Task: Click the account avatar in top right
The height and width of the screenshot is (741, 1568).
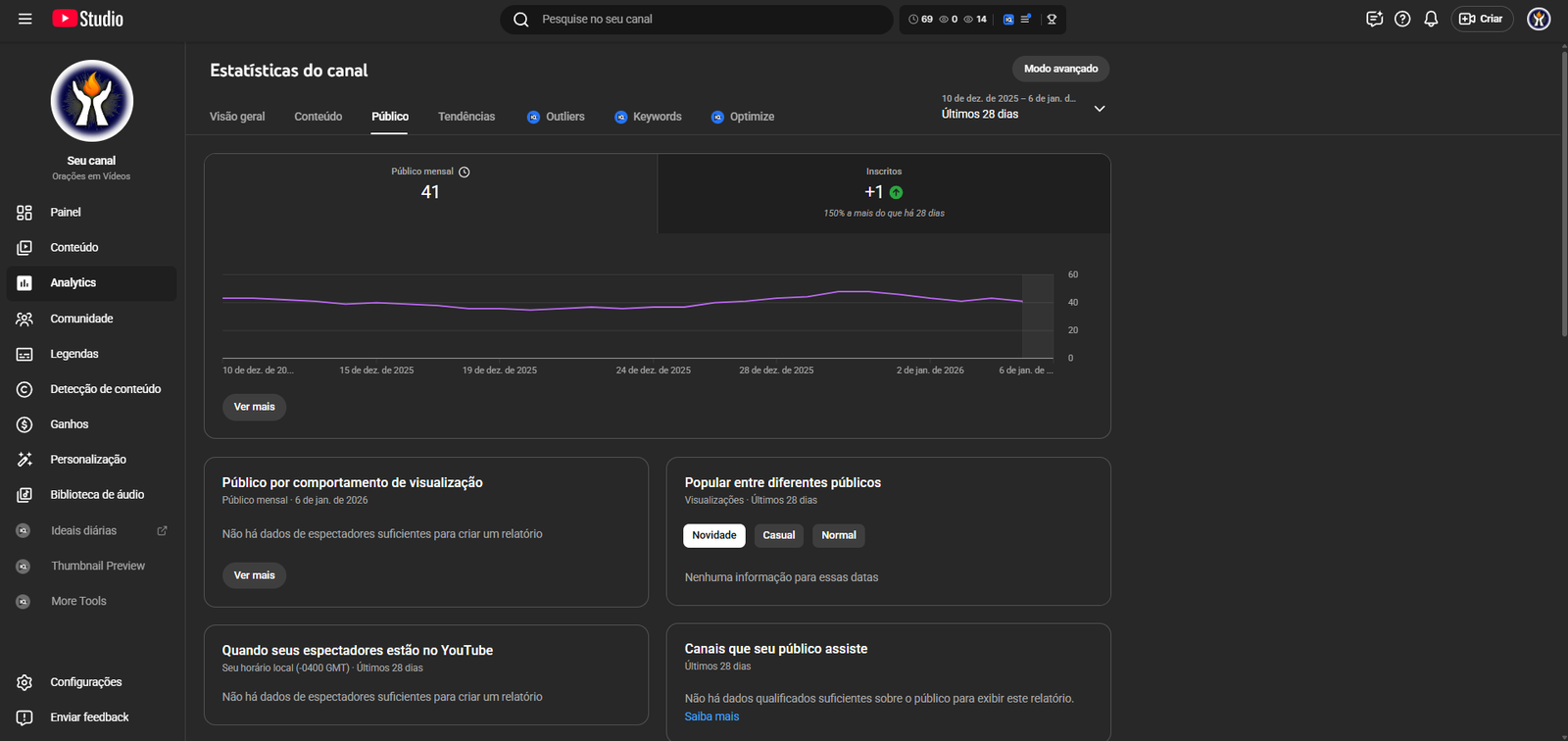Action: point(1539,19)
